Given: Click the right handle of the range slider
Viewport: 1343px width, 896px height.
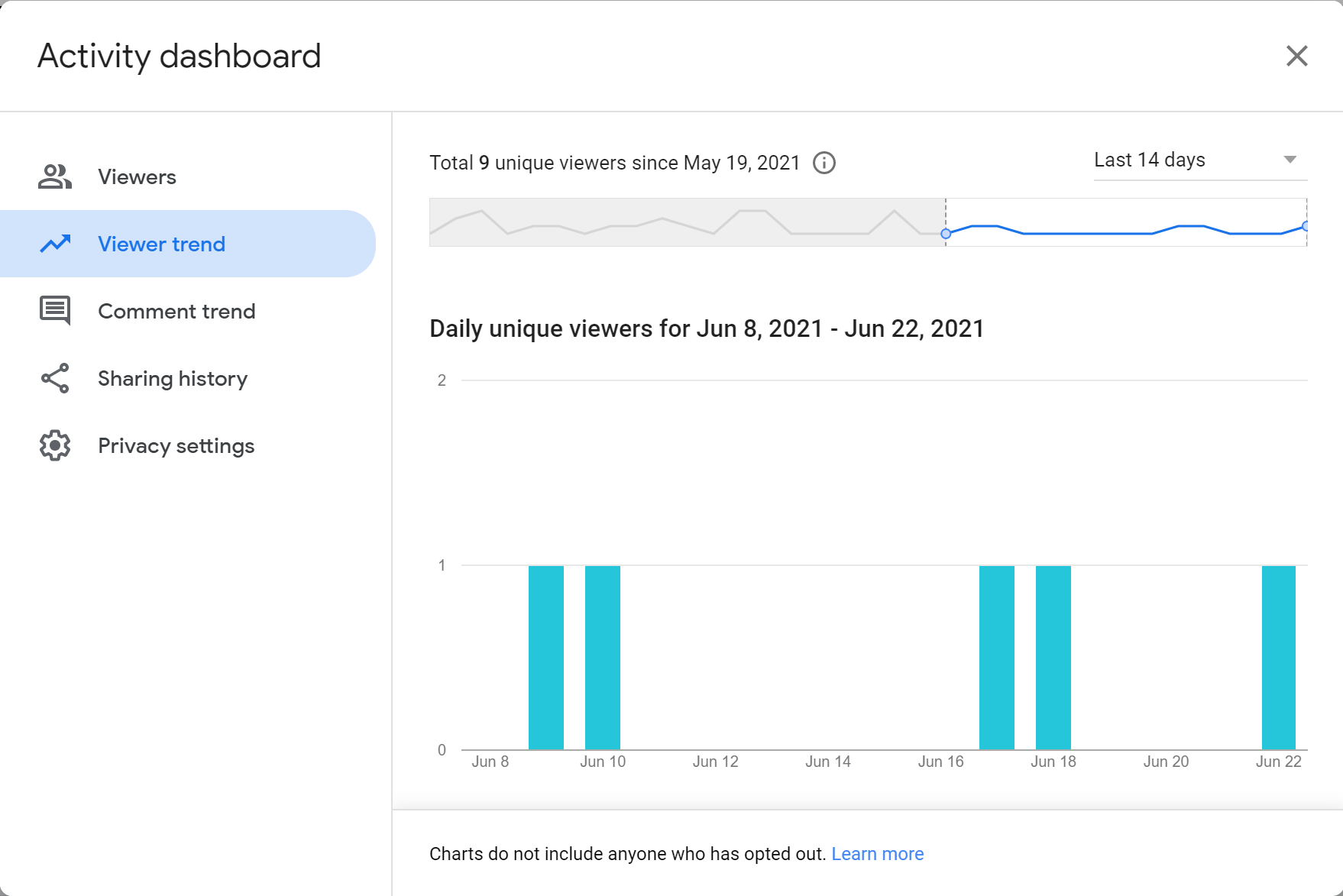Looking at the screenshot, I should point(1306,226).
